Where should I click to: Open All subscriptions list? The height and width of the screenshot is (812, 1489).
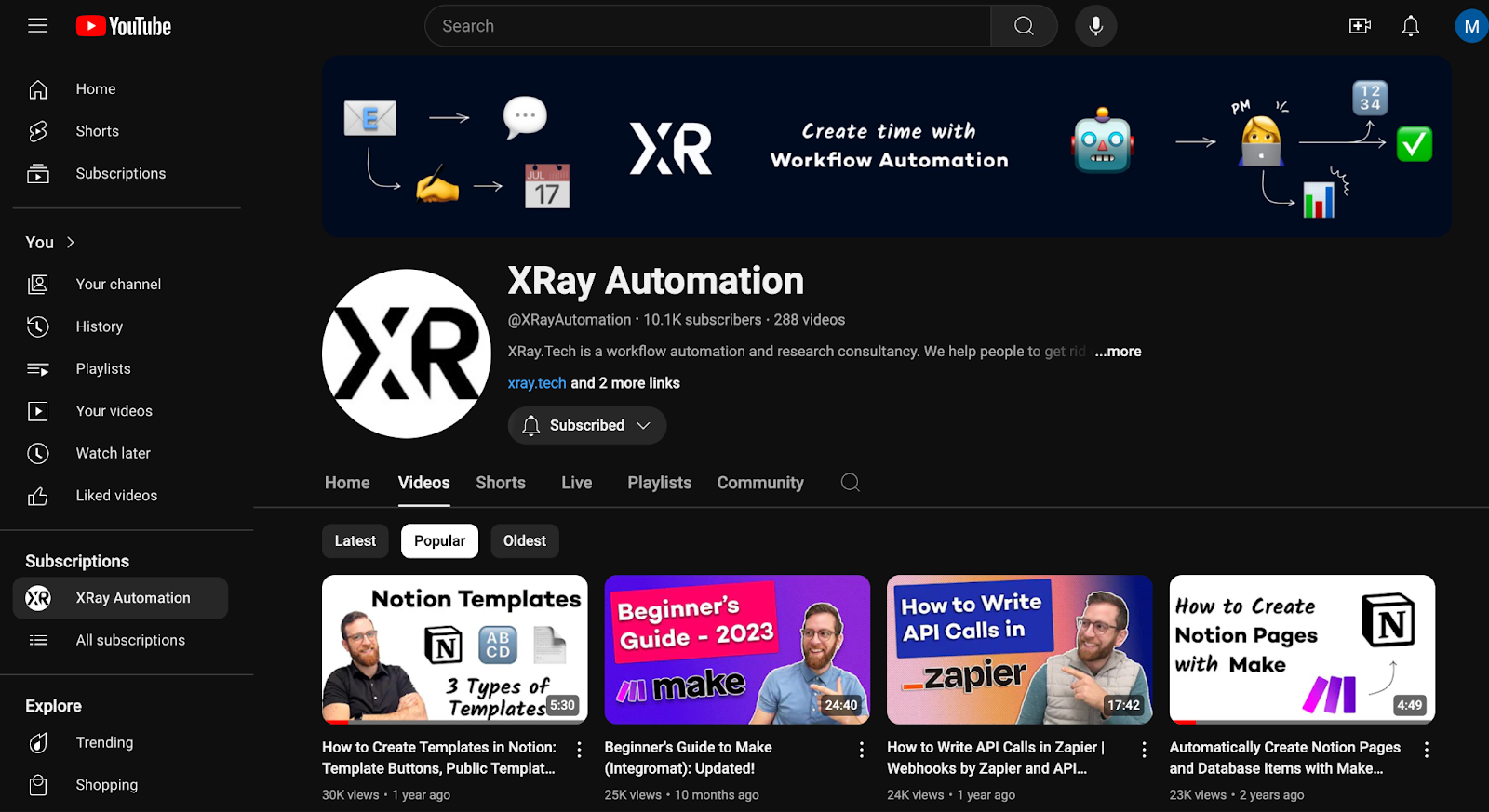[120, 640]
